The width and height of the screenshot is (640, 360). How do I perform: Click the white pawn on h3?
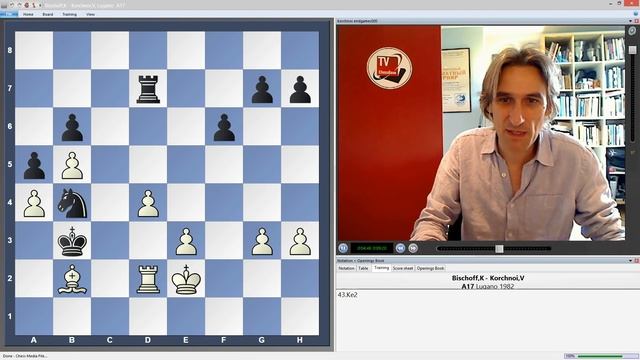300,241
